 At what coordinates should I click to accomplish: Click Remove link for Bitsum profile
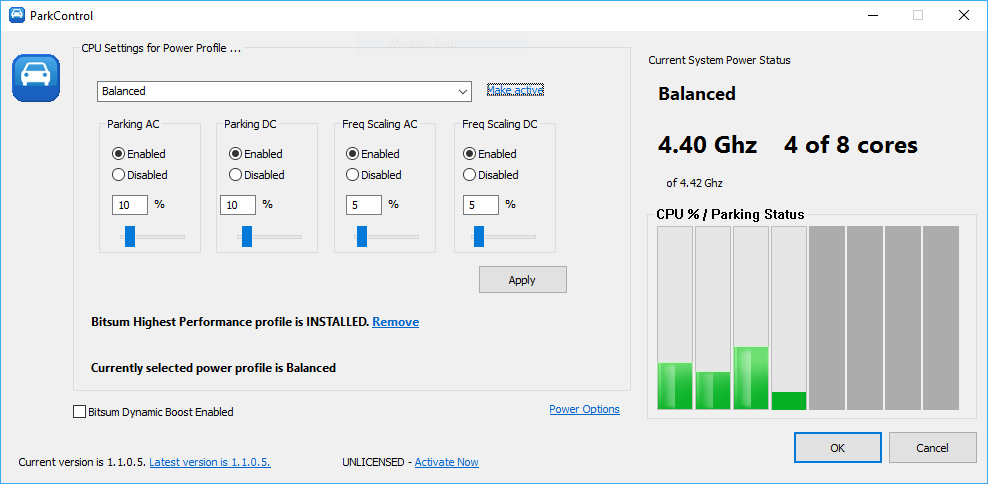pyautogui.click(x=396, y=322)
